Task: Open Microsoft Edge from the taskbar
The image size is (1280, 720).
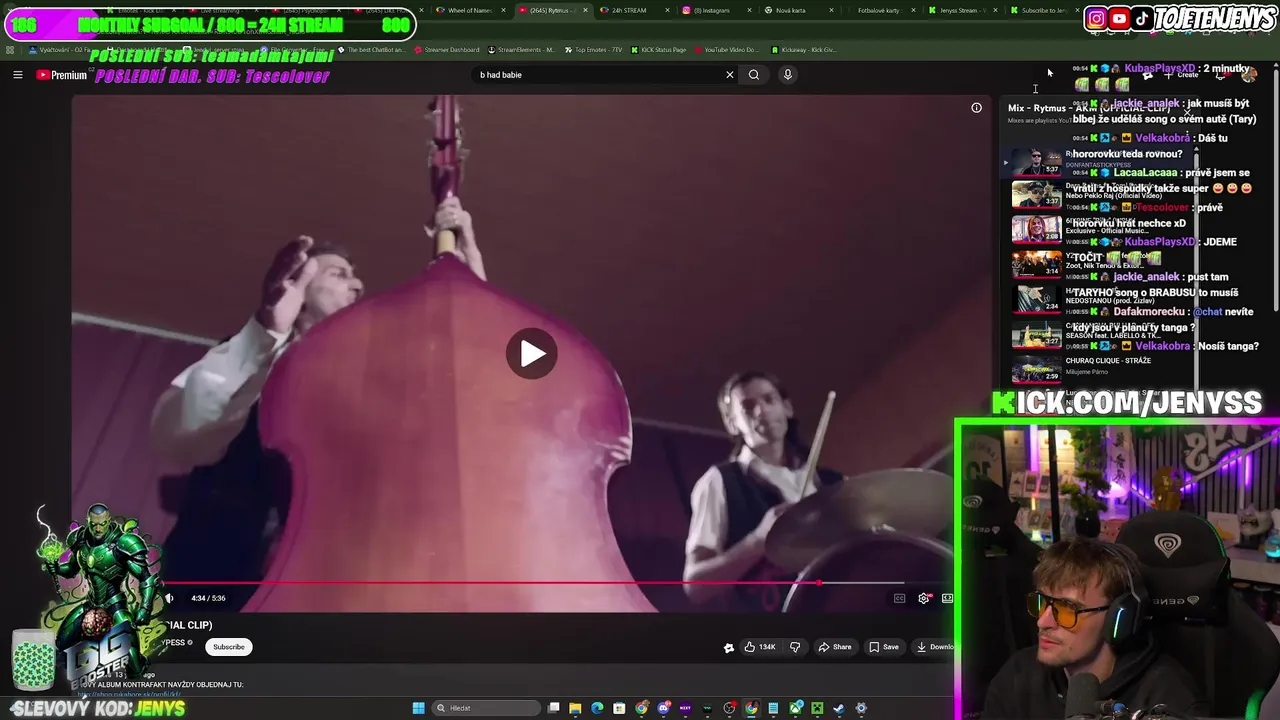Action: pyautogui.click(x=597, y=708)
